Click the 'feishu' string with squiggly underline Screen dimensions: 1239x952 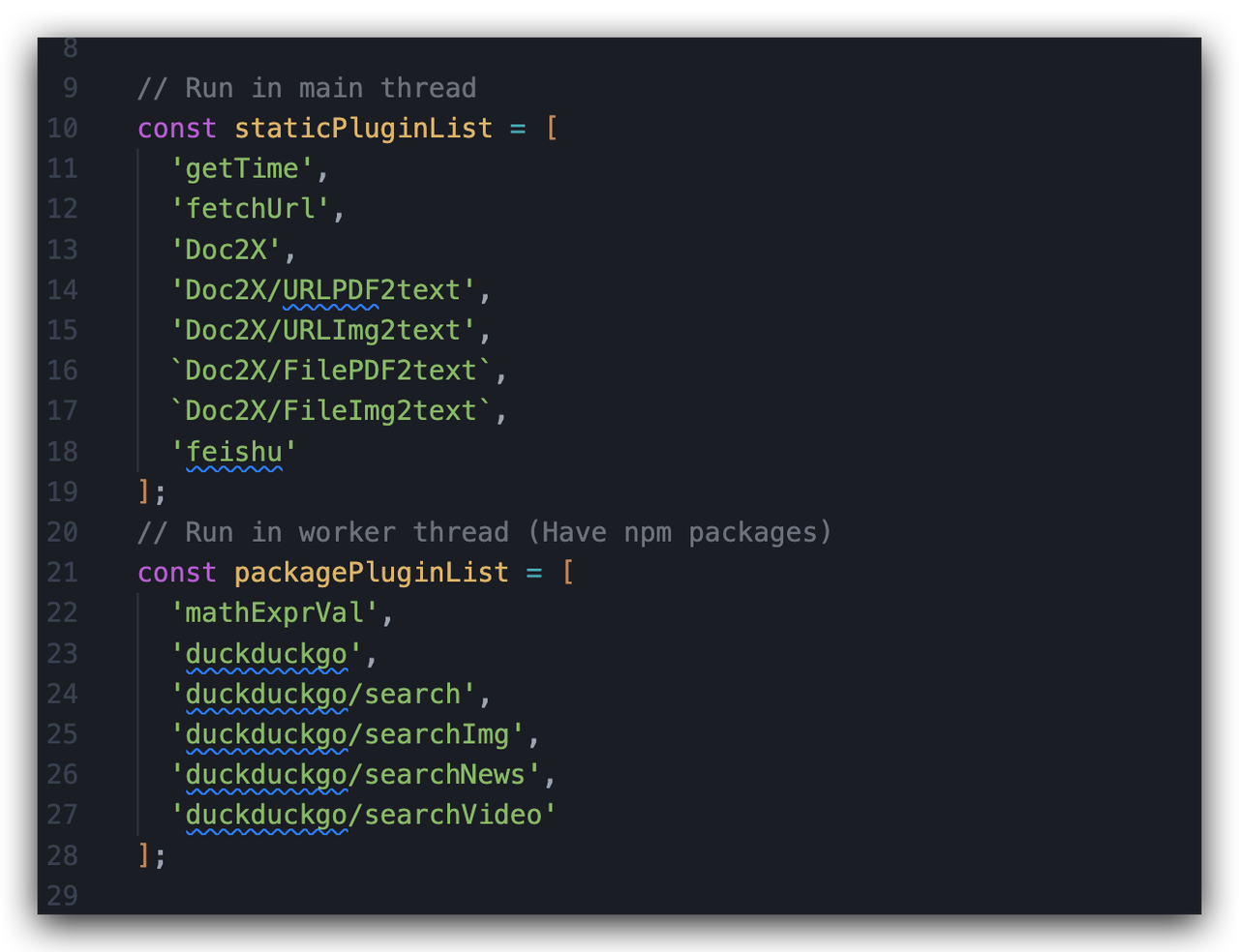[234, 452]
